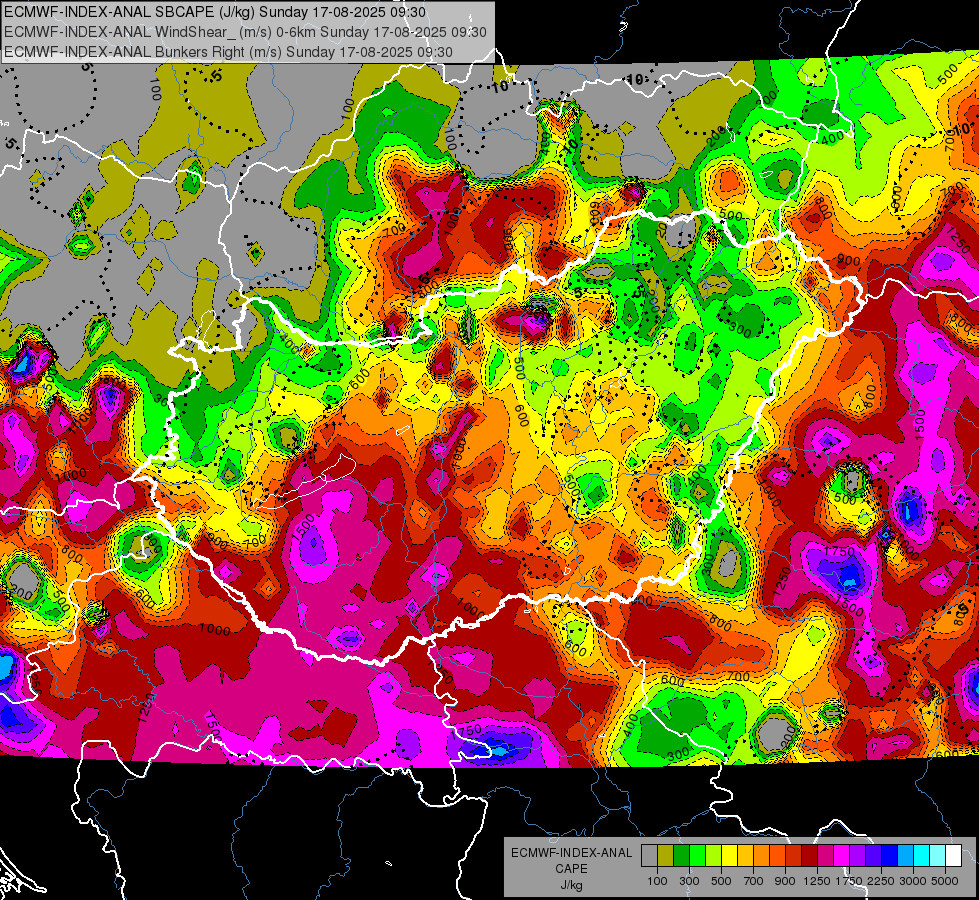The width and height of the screenshot is (979, 900).
Task: Click the ECMWF-INDEX-ANAL legend title
Action: point(571,853)
